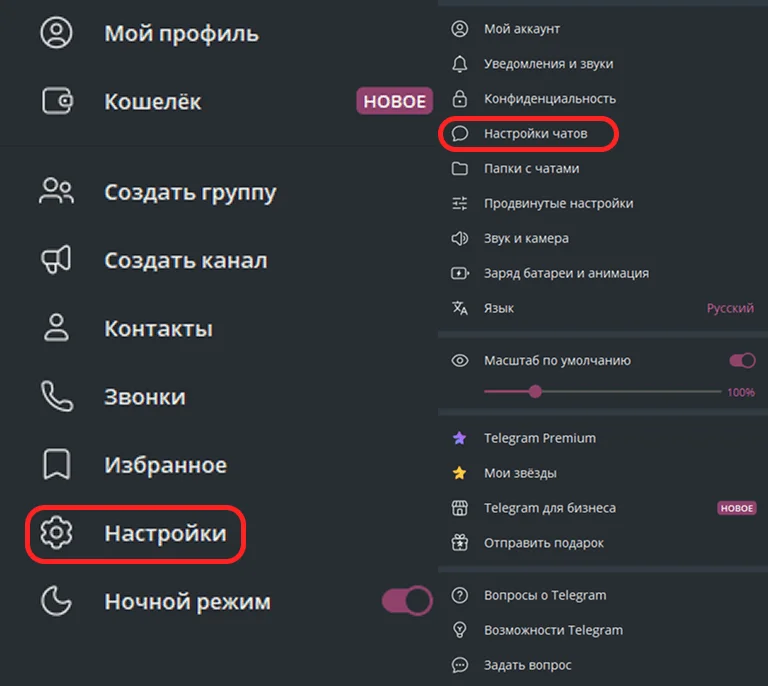
Task: Click the megaphone icon for Создать канал
Action: [56, 261]
